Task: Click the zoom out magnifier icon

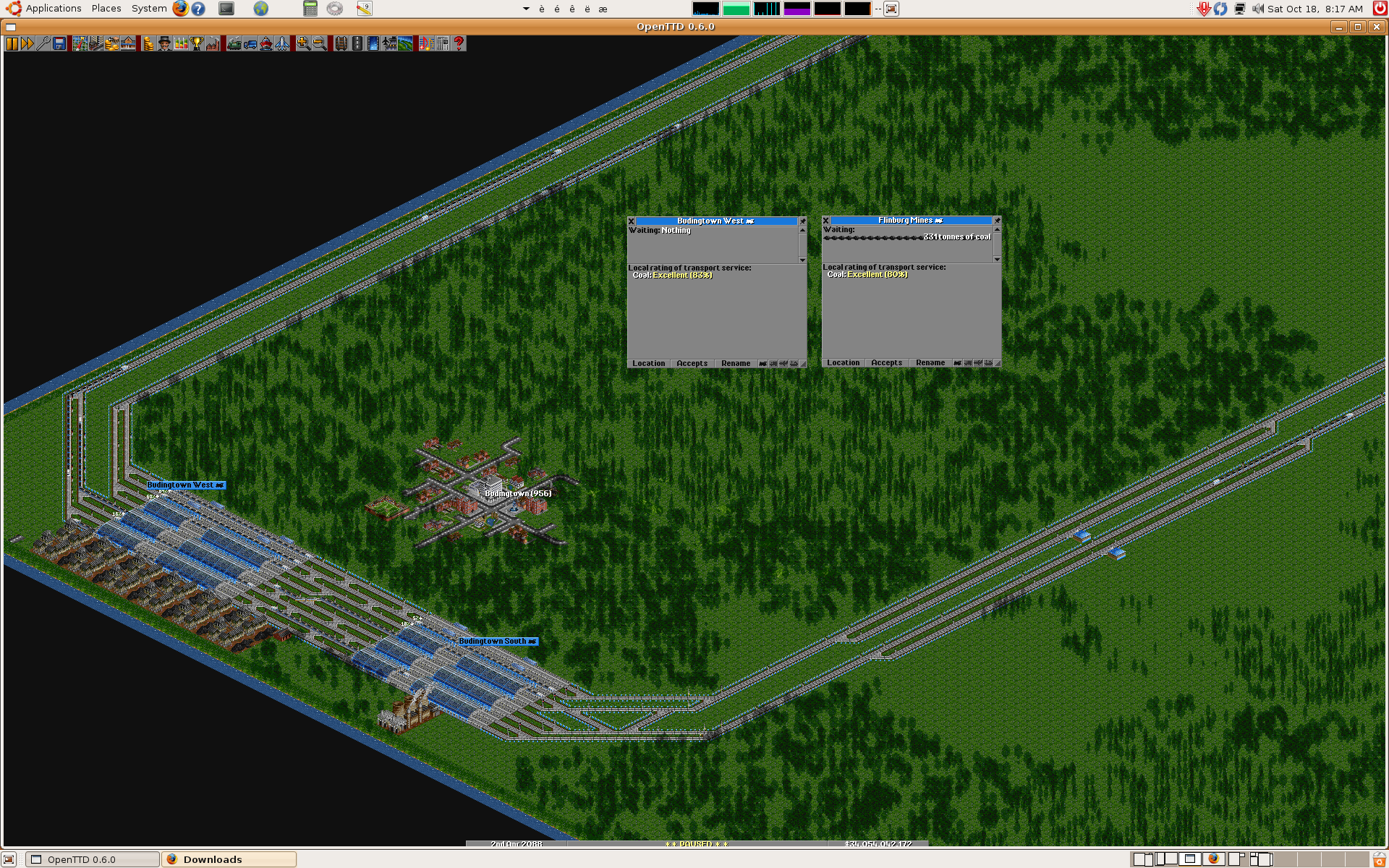Action: point(319,43)
